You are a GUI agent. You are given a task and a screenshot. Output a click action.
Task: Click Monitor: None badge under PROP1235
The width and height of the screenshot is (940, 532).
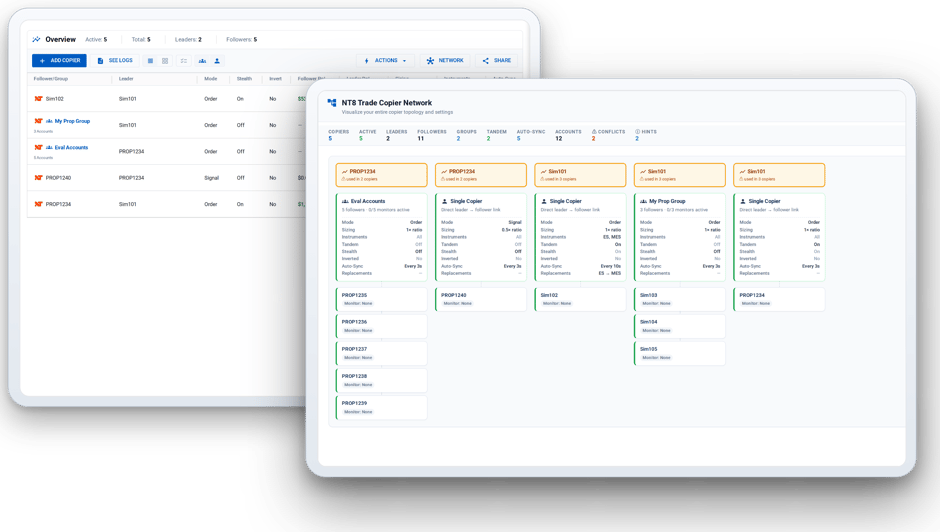(358, 303)
